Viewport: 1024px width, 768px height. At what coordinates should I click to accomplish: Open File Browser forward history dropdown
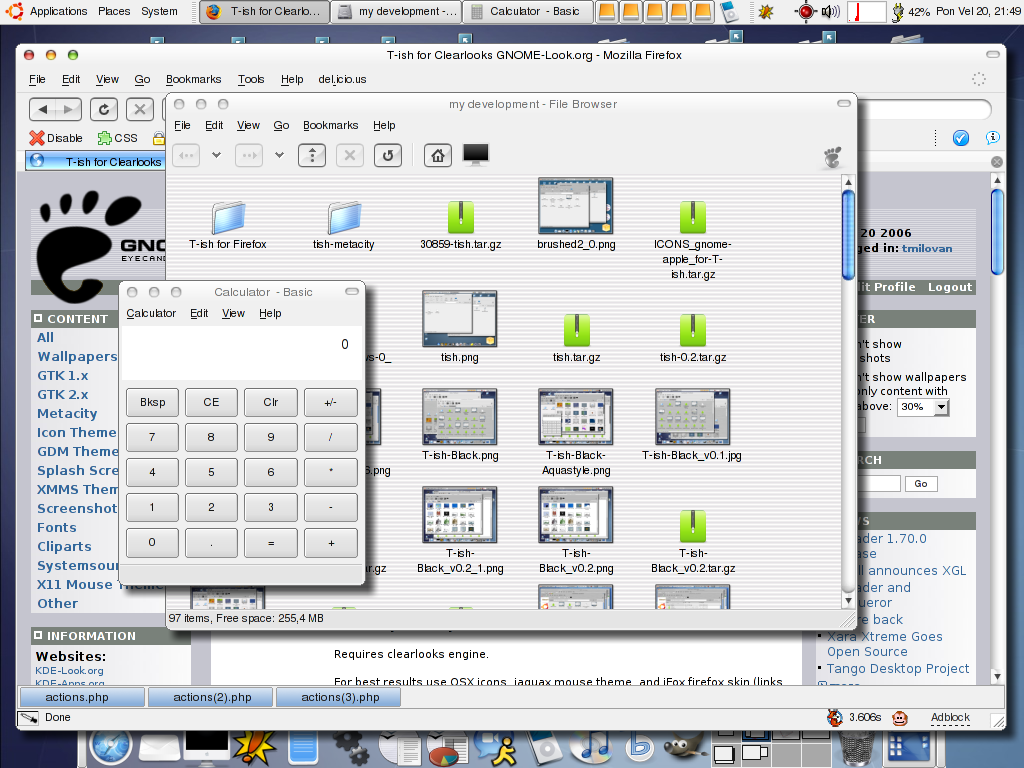pyautogui.click(x=279, y=155)
